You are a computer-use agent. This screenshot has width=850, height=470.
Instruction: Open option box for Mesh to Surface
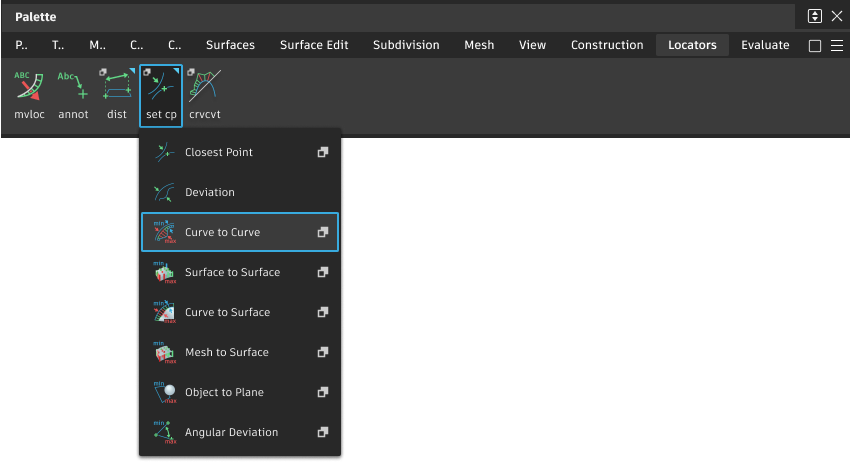(323, 352)
